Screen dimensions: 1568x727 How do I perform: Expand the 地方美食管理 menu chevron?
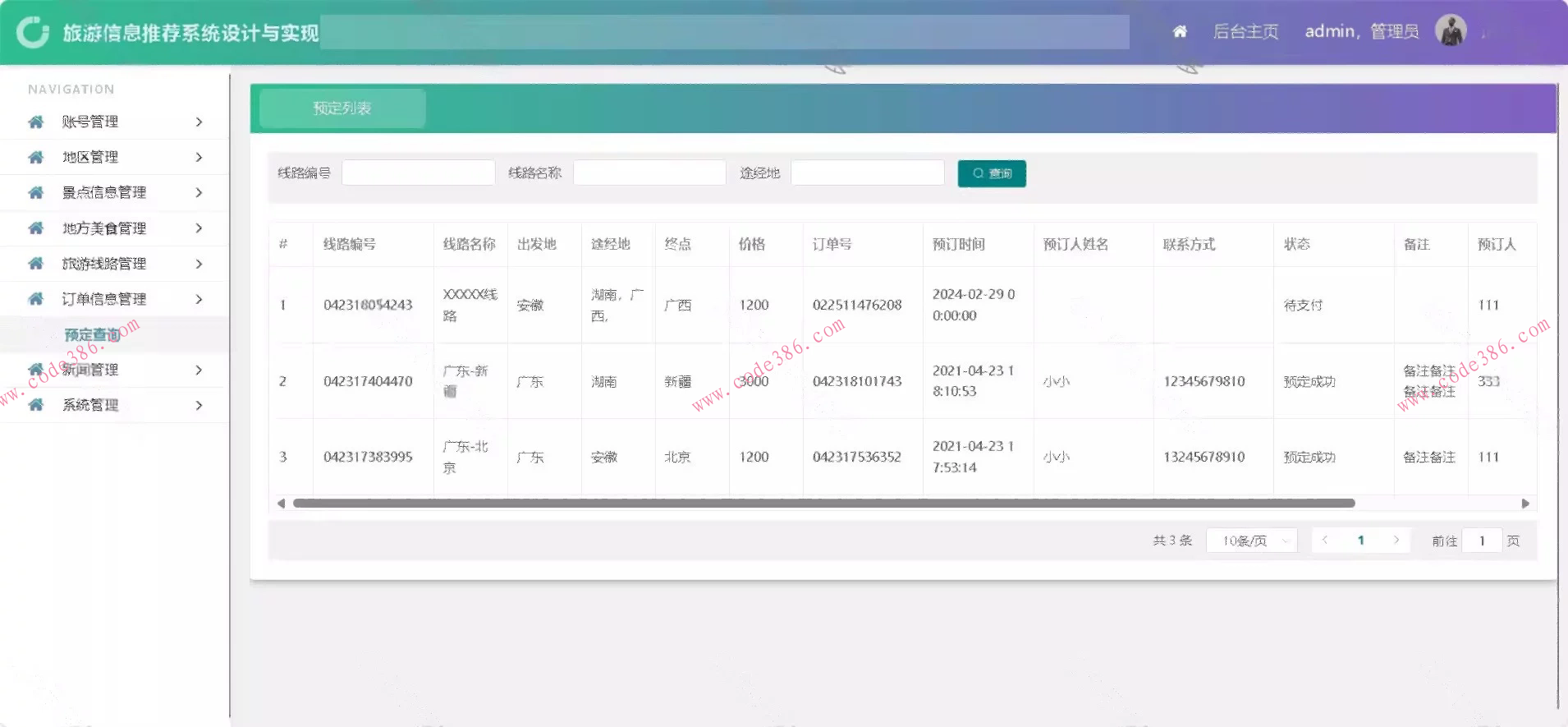(199, 228)
